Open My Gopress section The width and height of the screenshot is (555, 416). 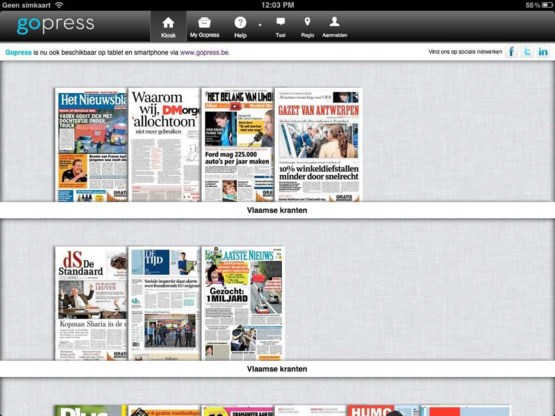pos(204,27)
